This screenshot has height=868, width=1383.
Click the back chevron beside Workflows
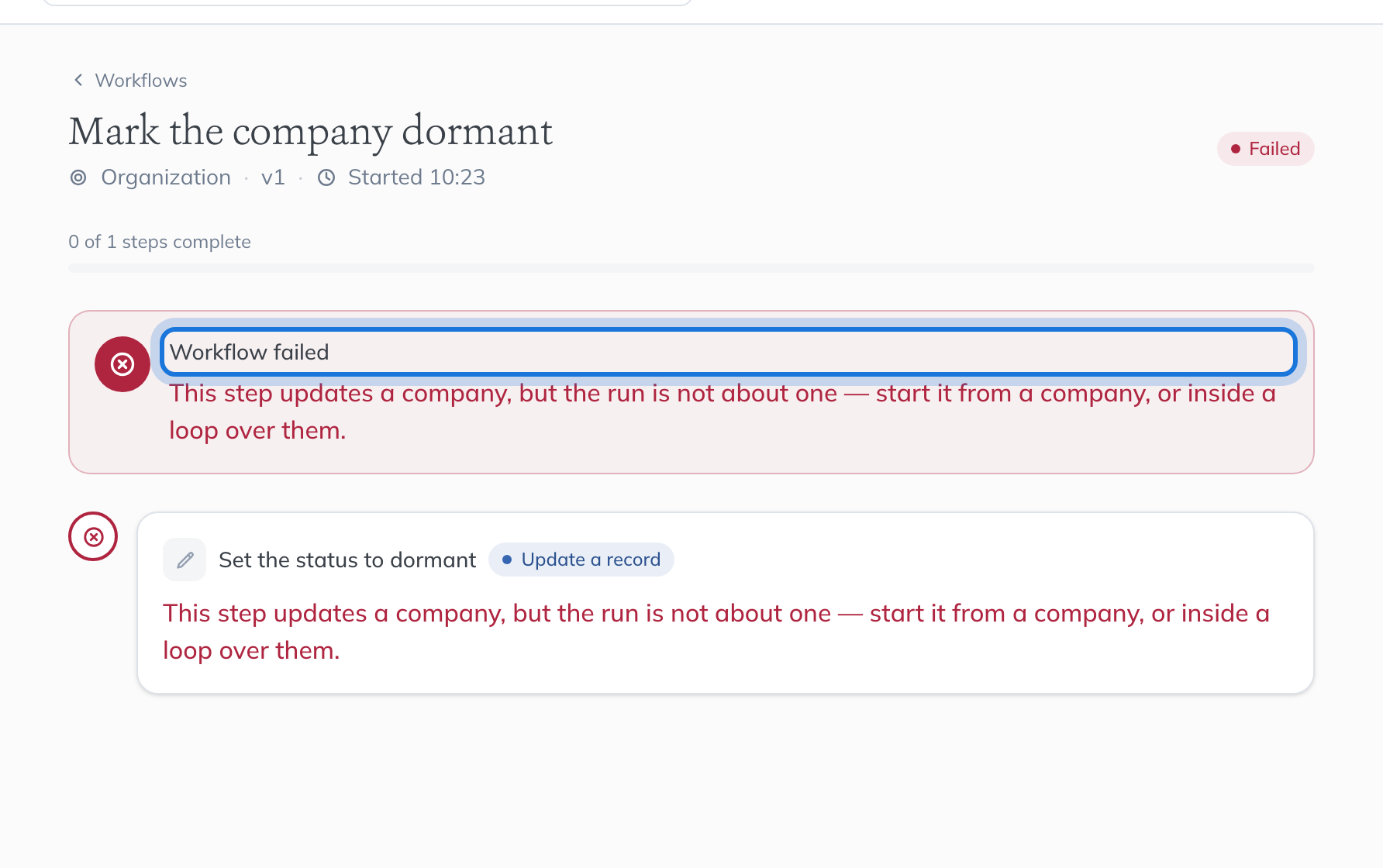coord(78,80)
